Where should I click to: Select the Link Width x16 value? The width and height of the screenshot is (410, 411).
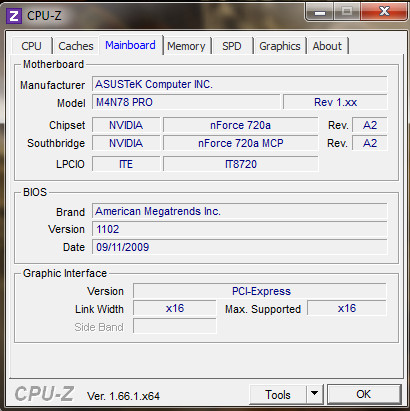coord(175,308)
